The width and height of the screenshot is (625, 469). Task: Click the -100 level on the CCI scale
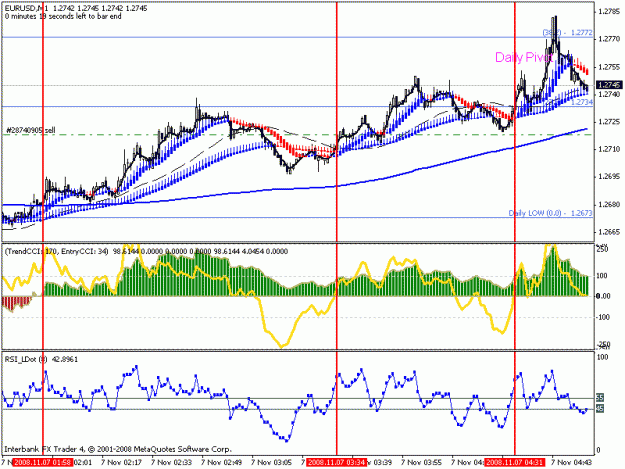pyautogui.click(x=602, y=317)
